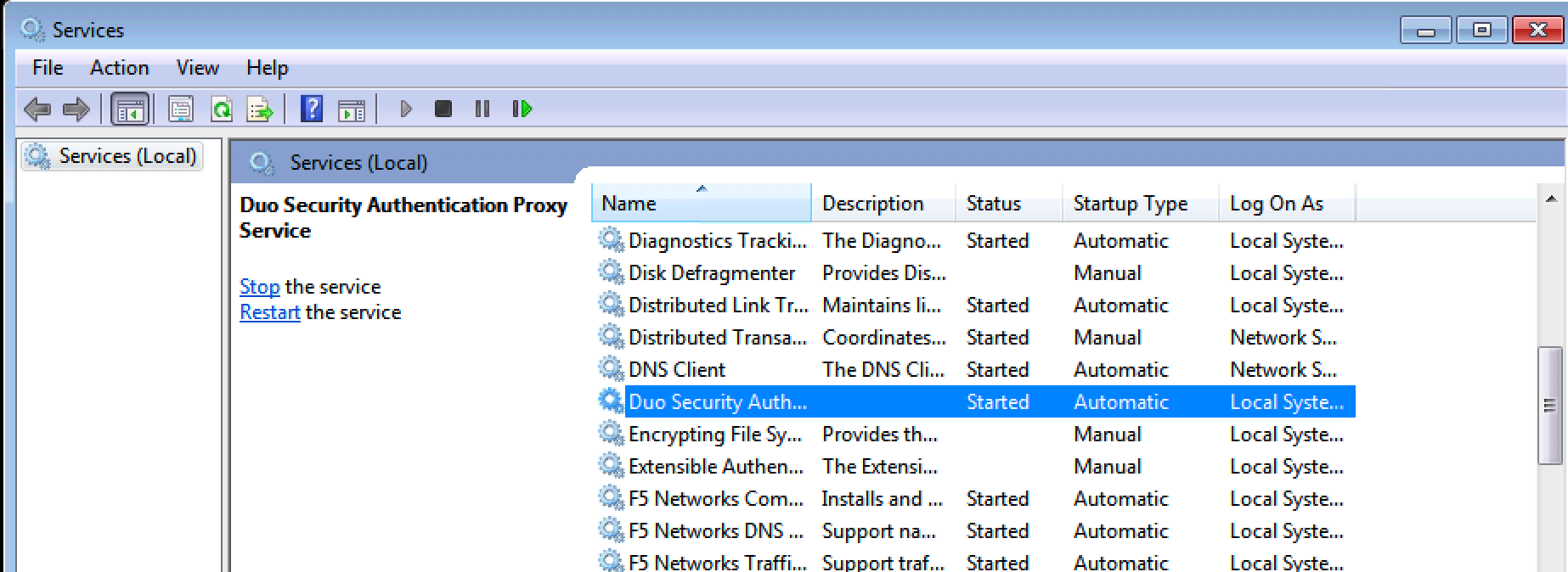This screenshot has height=572, width=1568.
Task: Click the Restart the service link
Action: pos(270,312)
